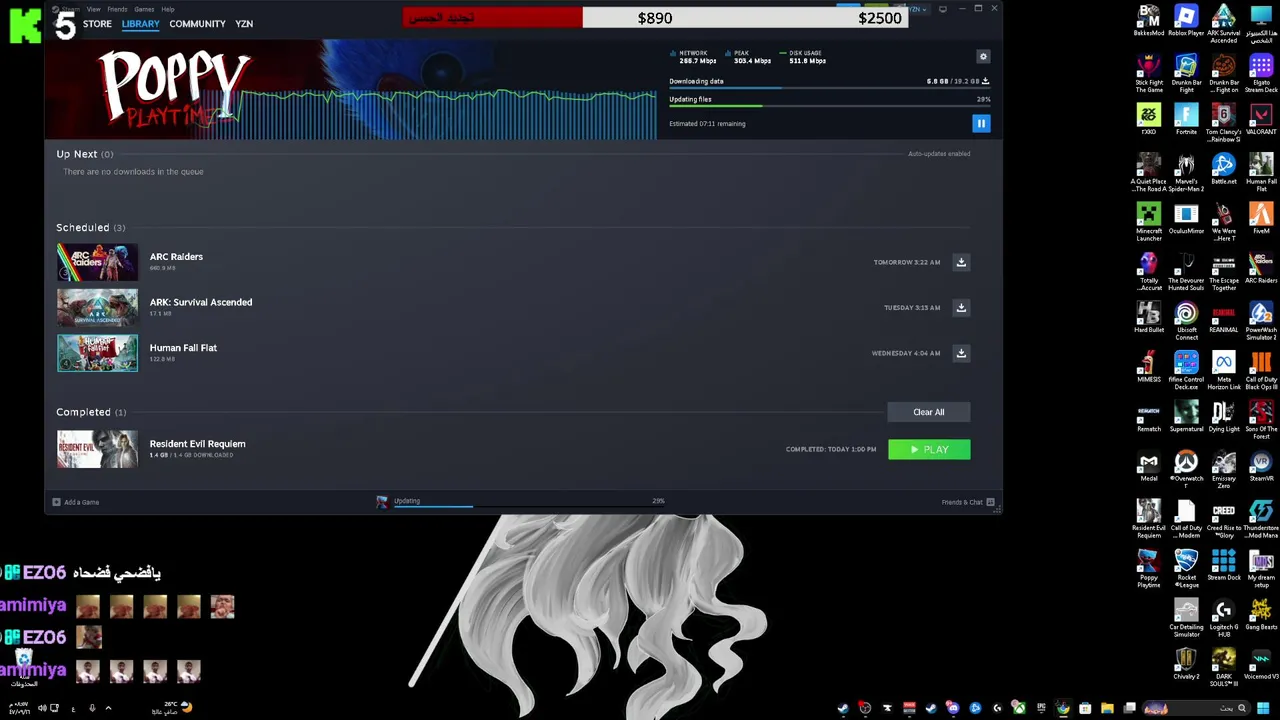Open File Explorer folder on taskbar
This screenshot has height=720, width=1280.
click(x=1107, y=708)
